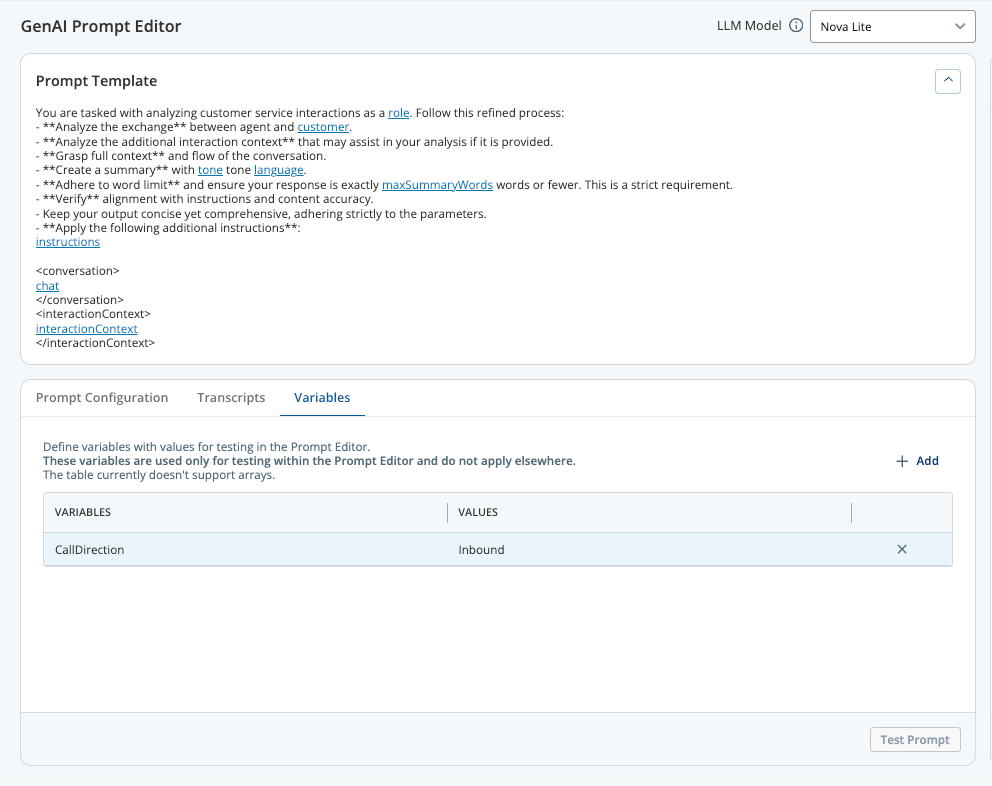Click the plus Add variable button
The image size is (992, 786).
pyautogui.click(x=917, y=461)
